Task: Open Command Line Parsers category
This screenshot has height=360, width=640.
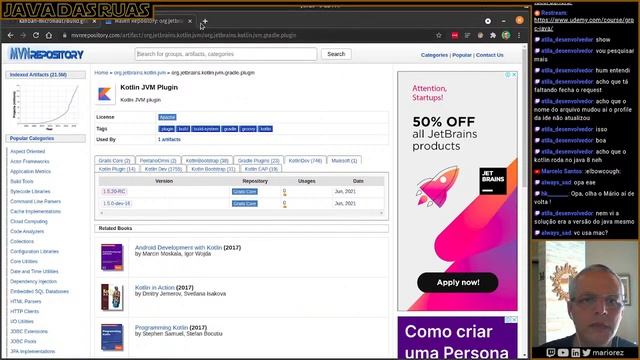Action: click(x=36, y=202)
